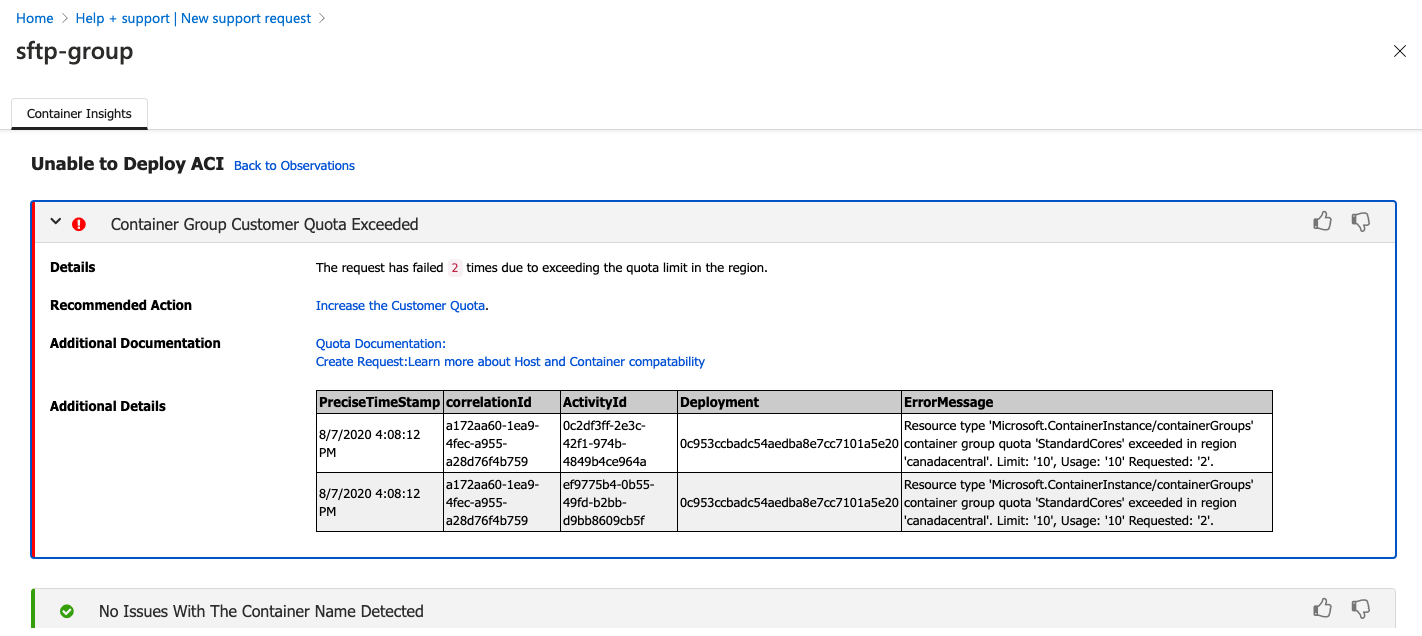Switch to the Container Insights tab
The height and width of the screenshot is (636, 1422).
pos(79,113)
